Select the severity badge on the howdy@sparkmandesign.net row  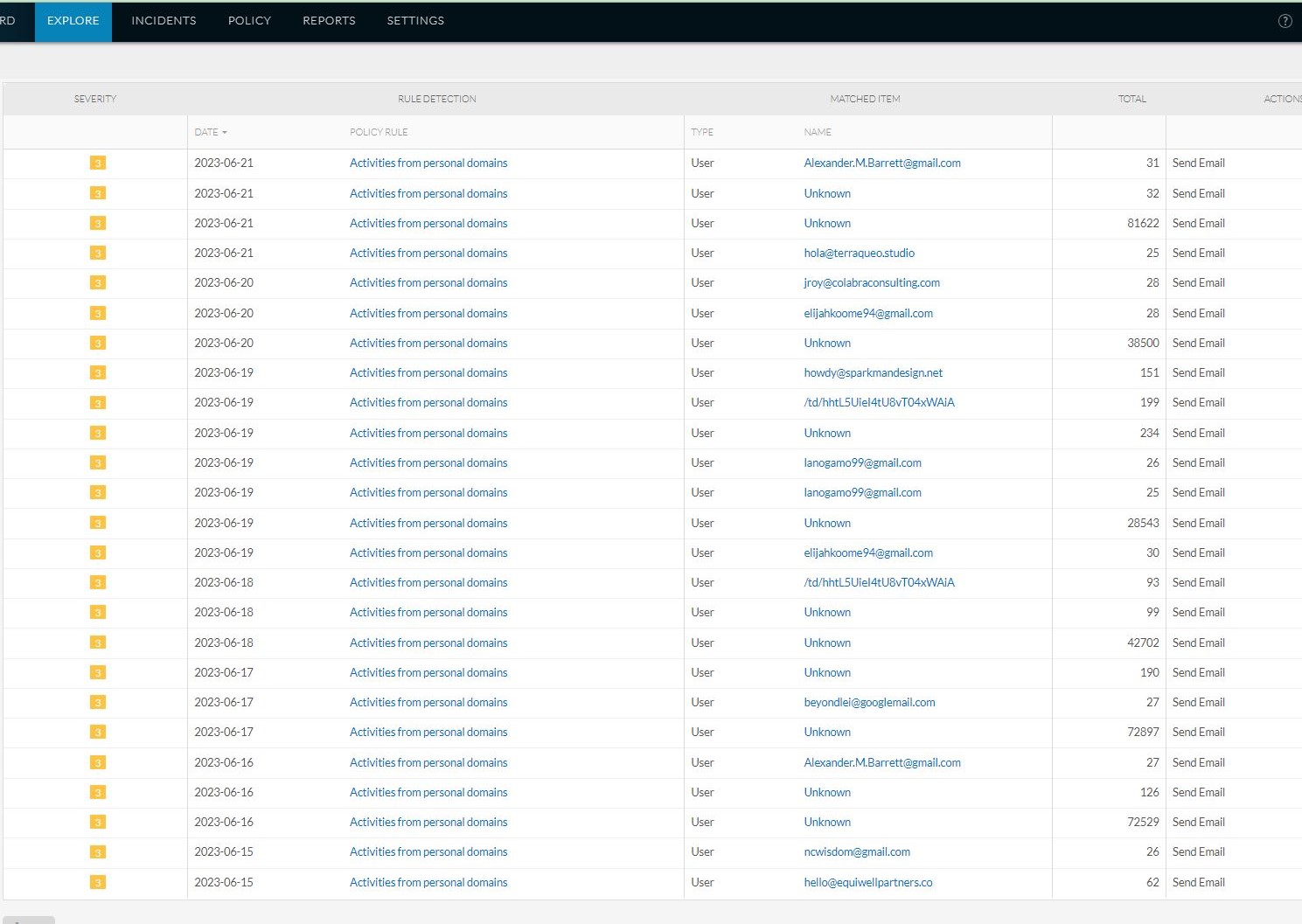coord(97,372)
